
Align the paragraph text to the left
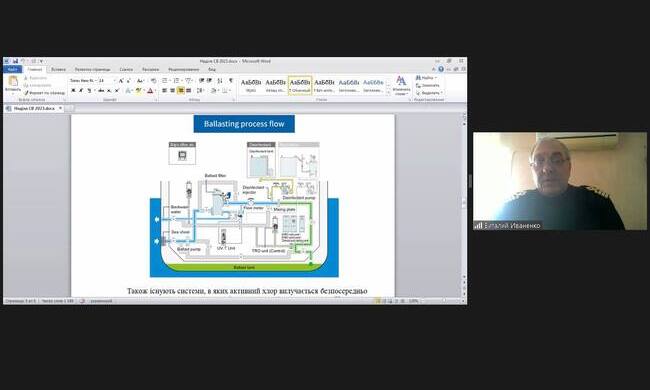coord(165,90)
